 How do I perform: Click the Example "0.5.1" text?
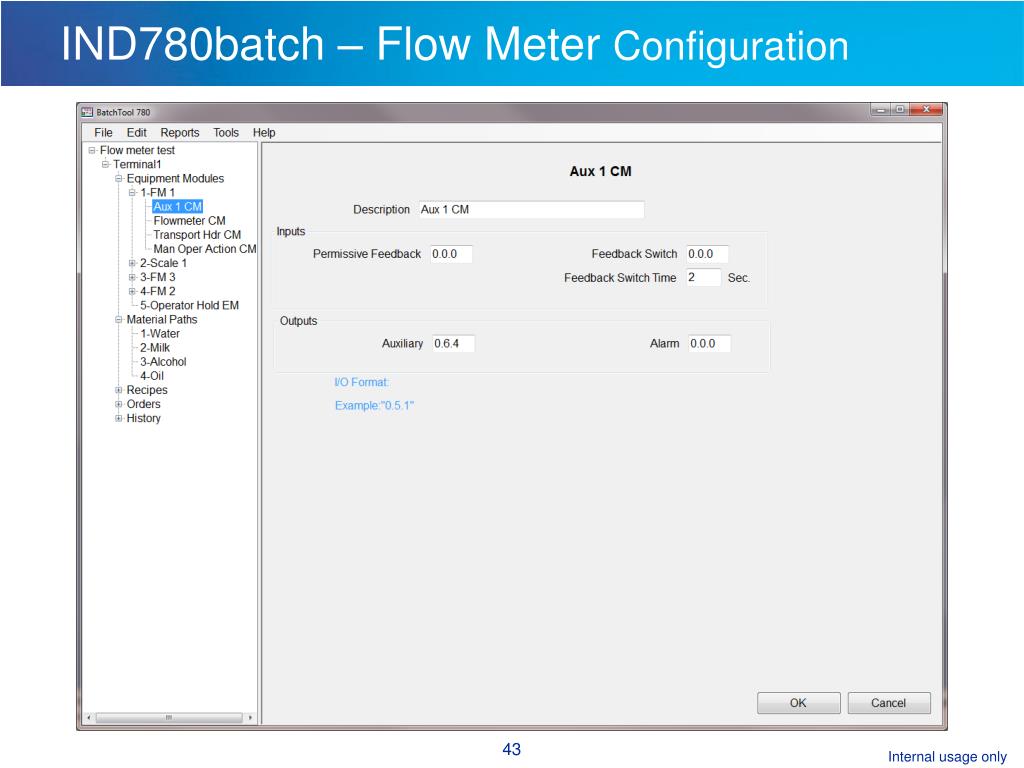[x=374, y=406]
